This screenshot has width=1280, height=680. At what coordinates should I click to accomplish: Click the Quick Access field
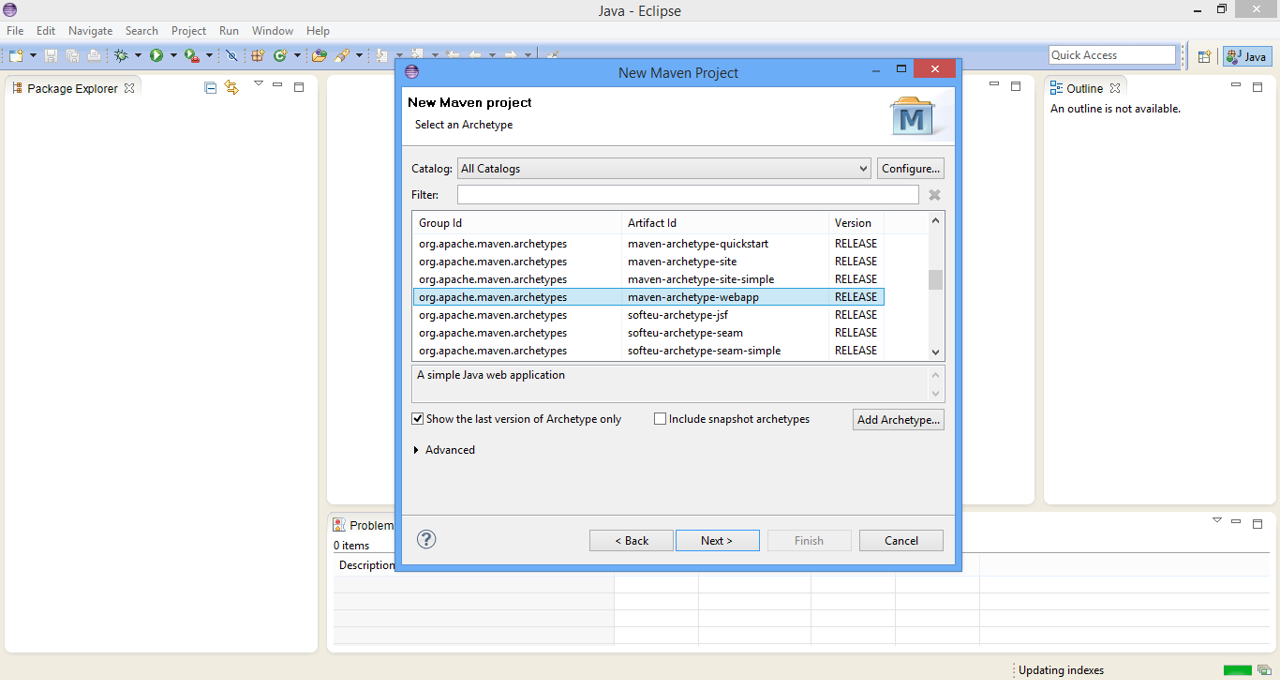click(1112, 55)
